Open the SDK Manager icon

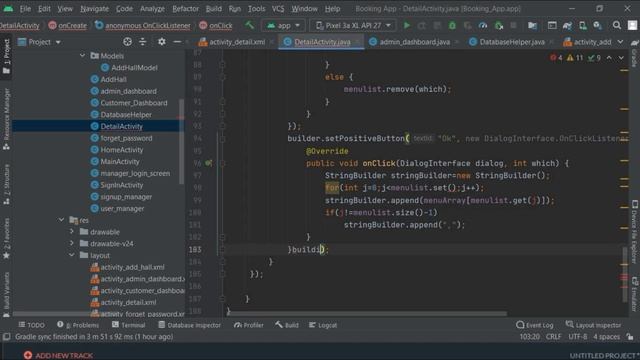tap(598, 25)
